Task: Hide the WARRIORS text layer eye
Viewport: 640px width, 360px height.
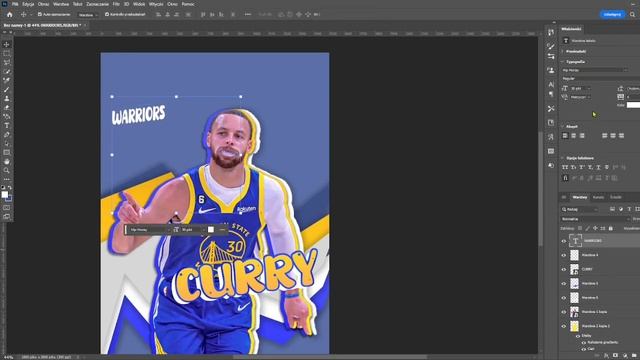Action: point(564,241)
